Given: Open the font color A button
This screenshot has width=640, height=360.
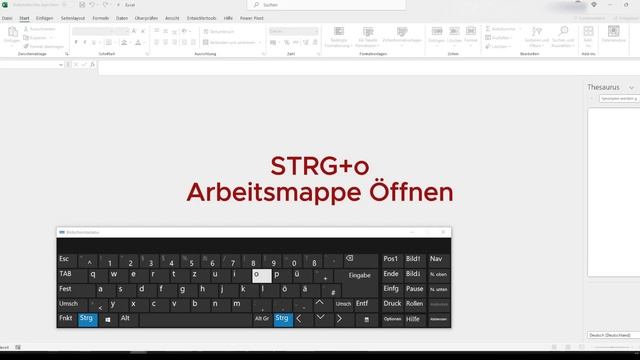Looking at the screenshot, I should (138, 42).
